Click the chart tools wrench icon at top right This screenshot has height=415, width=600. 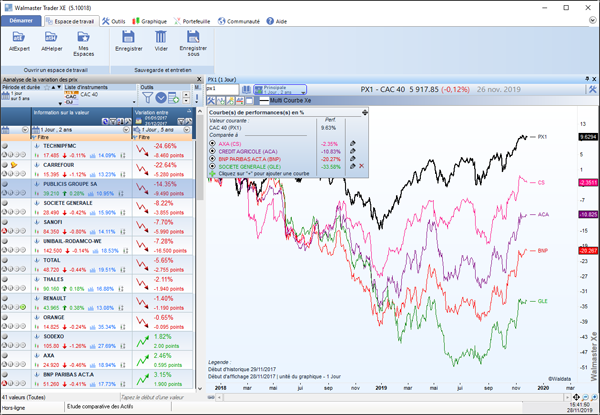click(x=592, y=90)
